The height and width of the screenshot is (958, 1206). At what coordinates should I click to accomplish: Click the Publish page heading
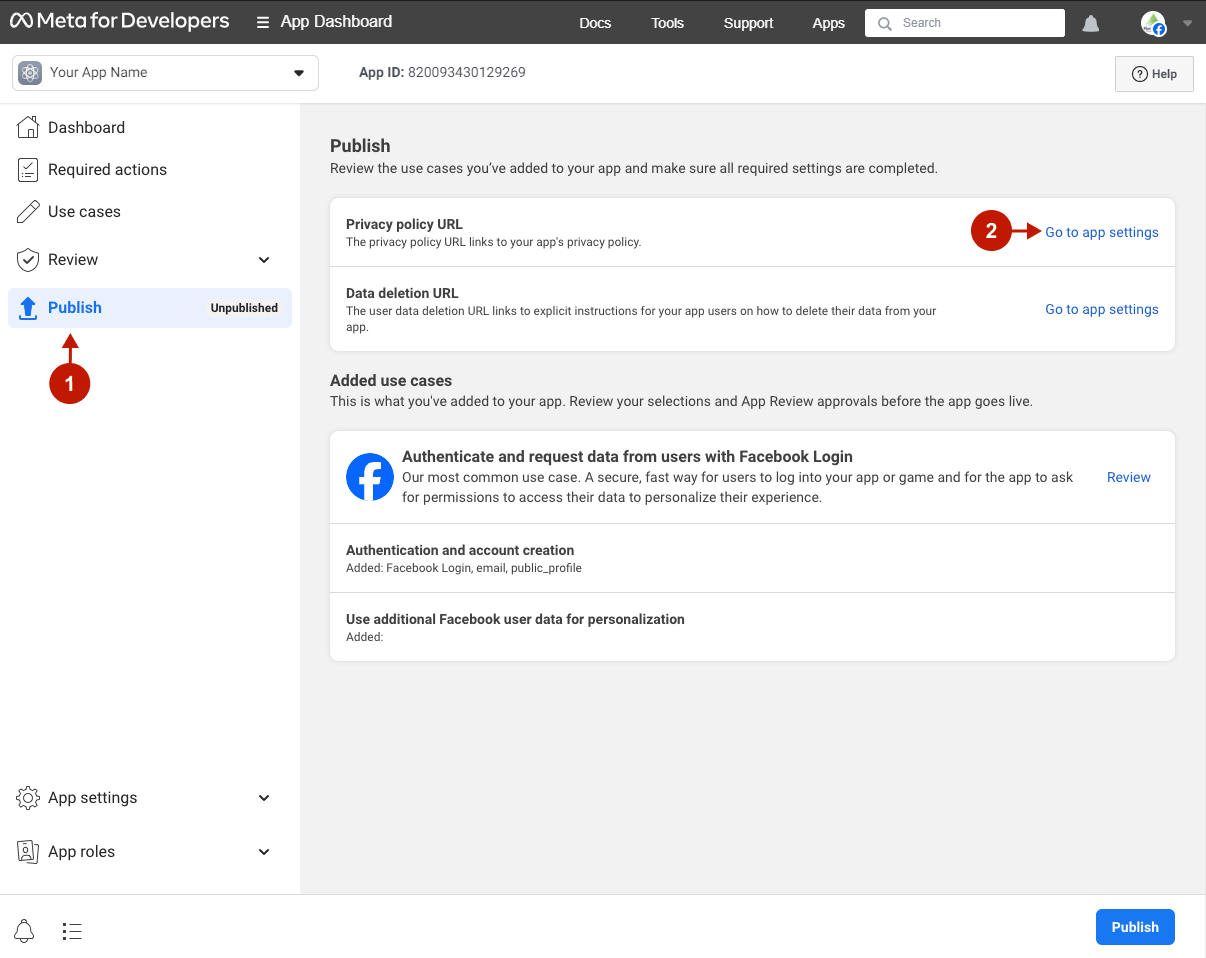coord(360,145)
